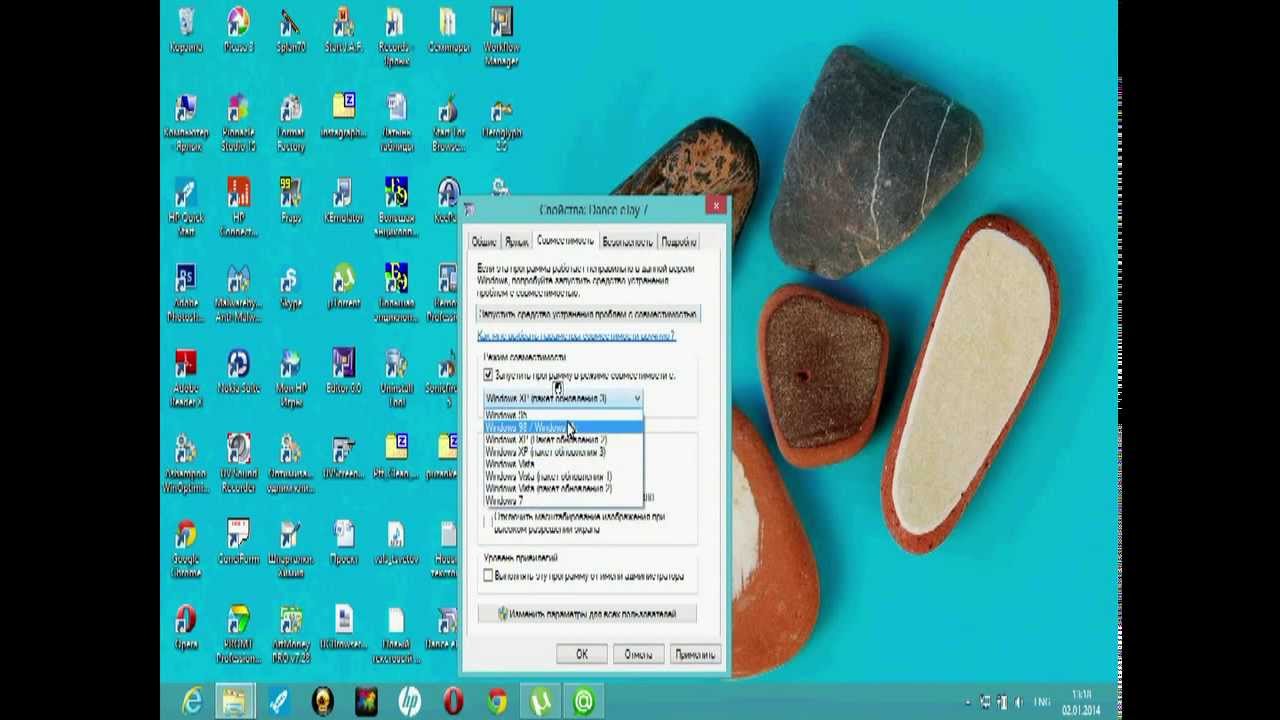Click the Отмена button
Image resolution: width=1280 pixels, height=720 pixels.
click(x=638, y=654)
